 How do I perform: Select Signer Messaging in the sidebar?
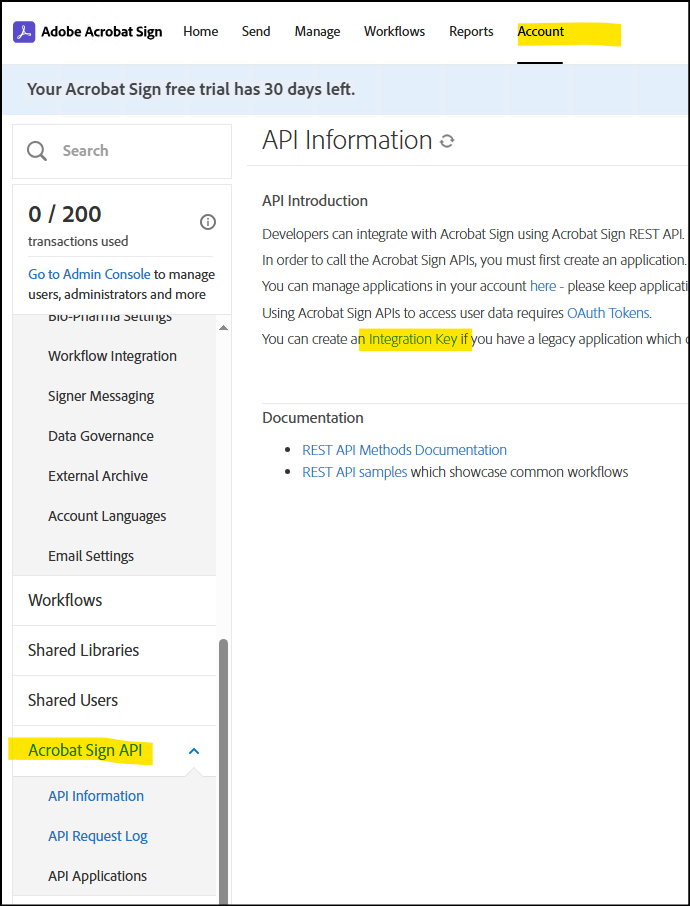click(101, 396)
